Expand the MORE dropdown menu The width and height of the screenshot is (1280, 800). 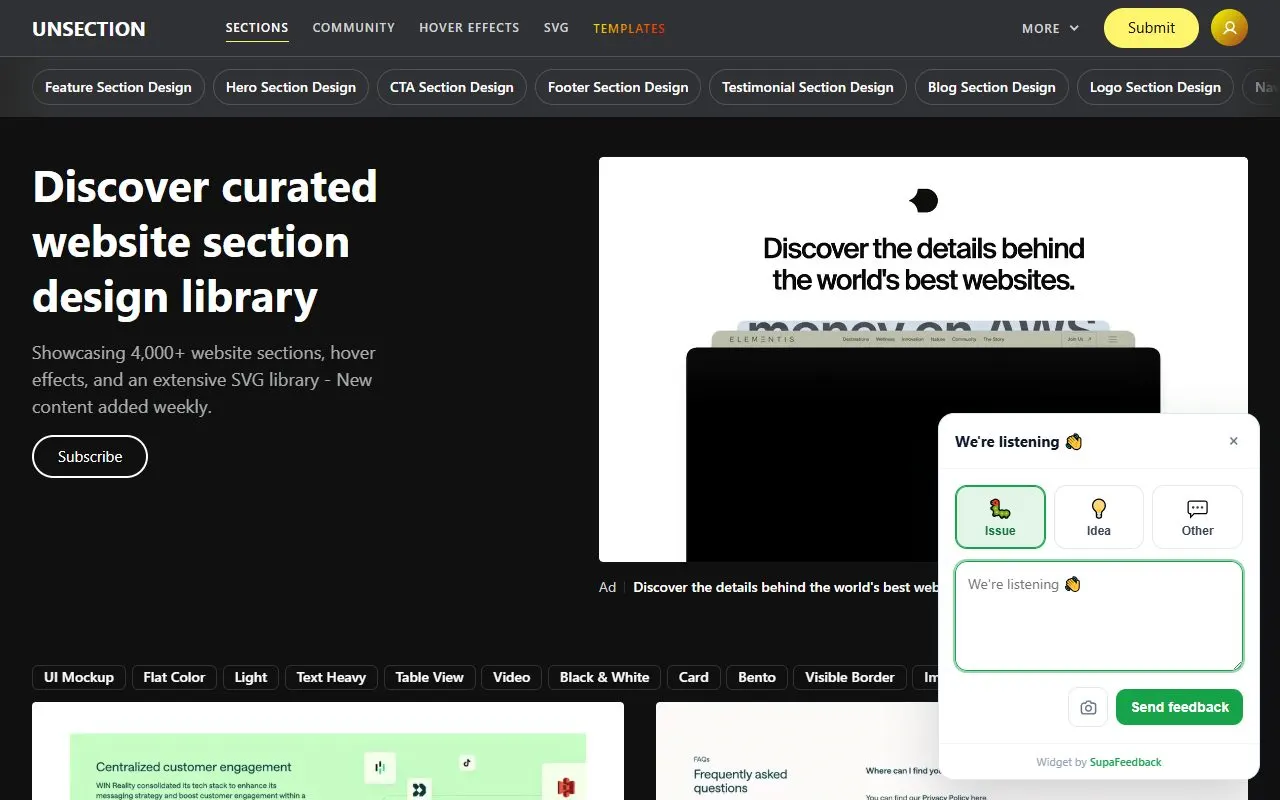point(1050,28)
